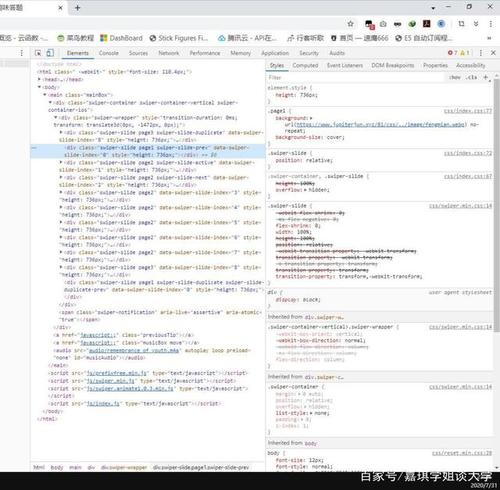Close the DevTools panel

click(493, 53)
